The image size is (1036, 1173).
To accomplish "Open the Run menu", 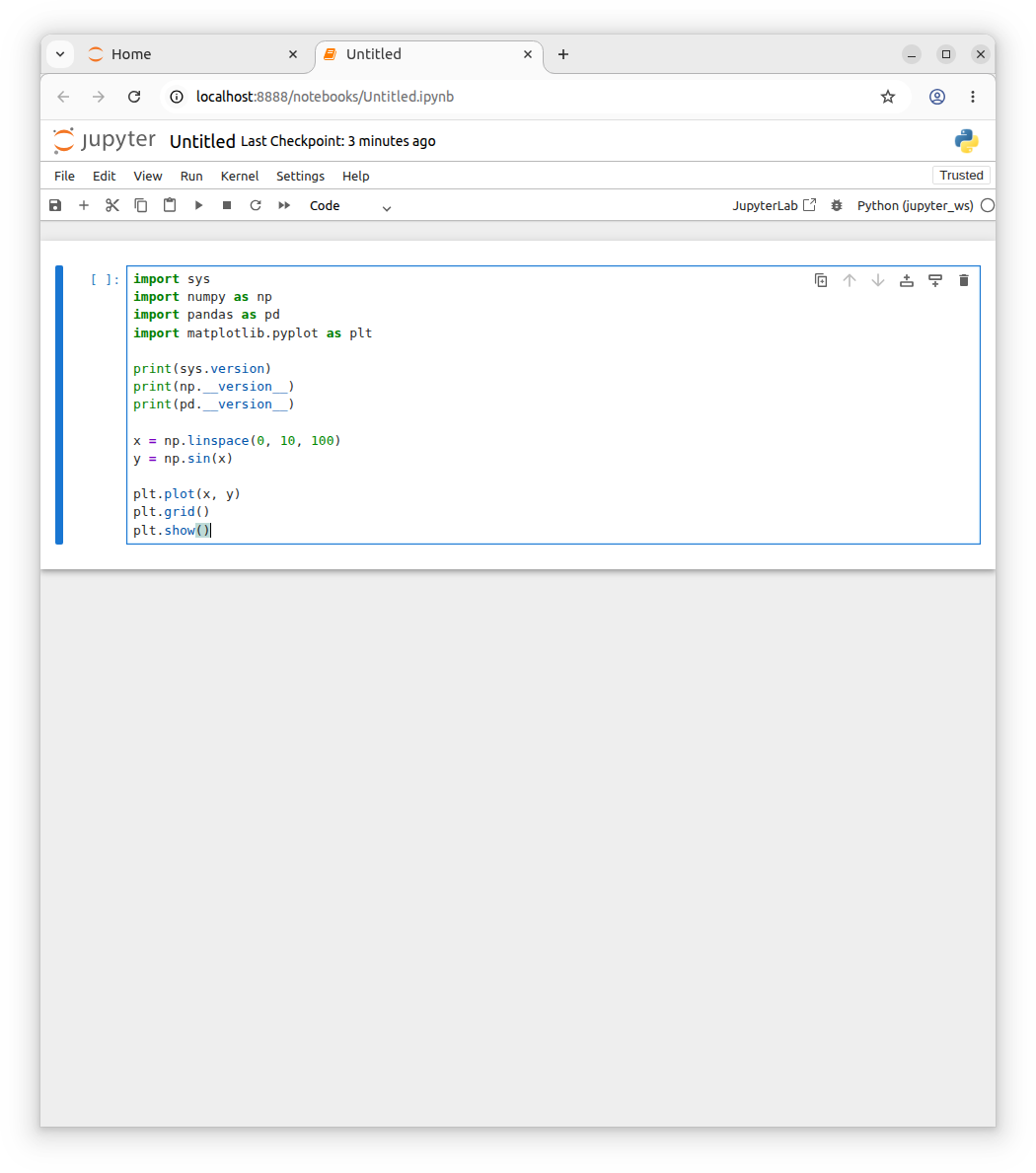I will [x=191, y=176].
